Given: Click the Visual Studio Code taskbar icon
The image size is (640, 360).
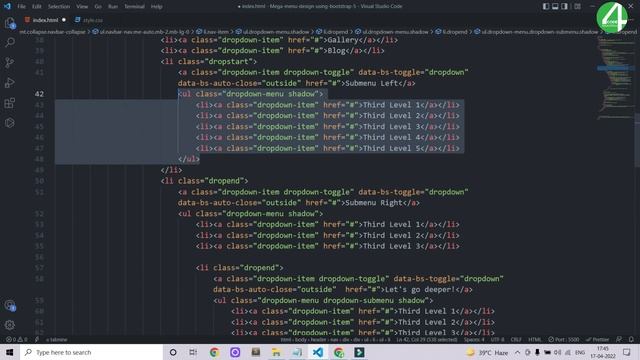Looking at the screenshot, I should (x=318, y=352).
